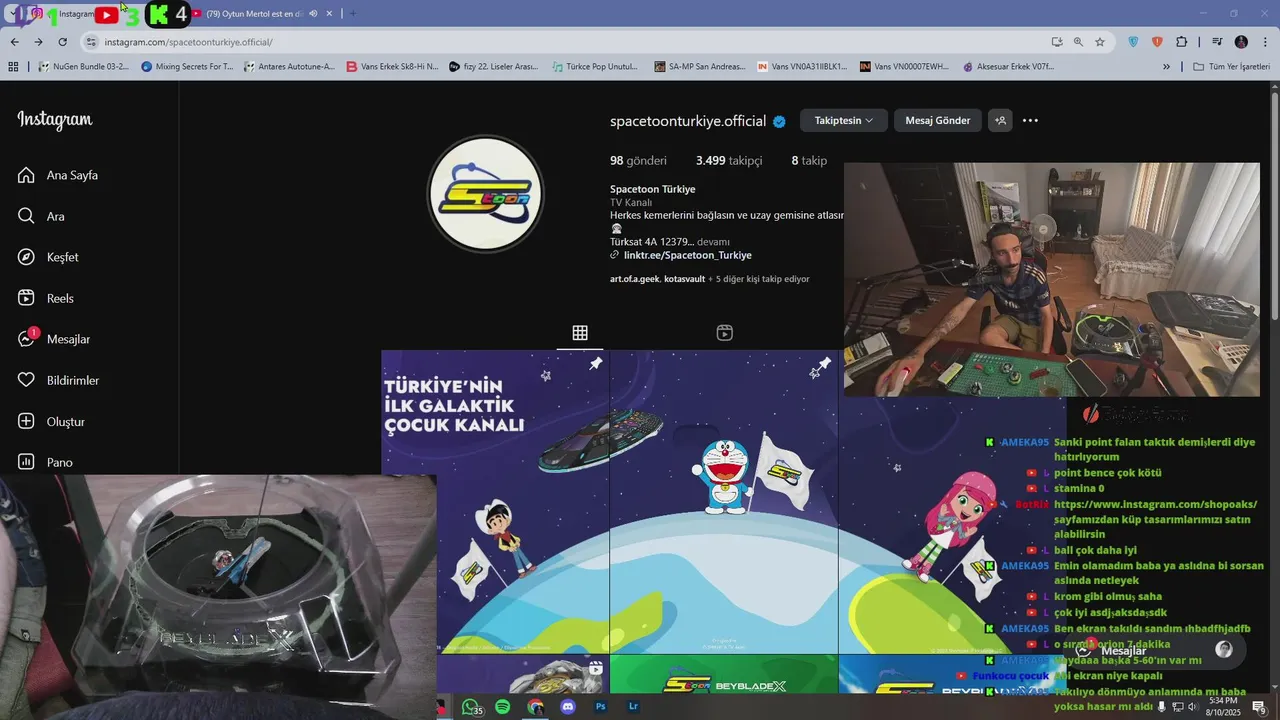Bookmark this page with star icon
This screenshot has width=1280, height=720.
point(1100,42)
